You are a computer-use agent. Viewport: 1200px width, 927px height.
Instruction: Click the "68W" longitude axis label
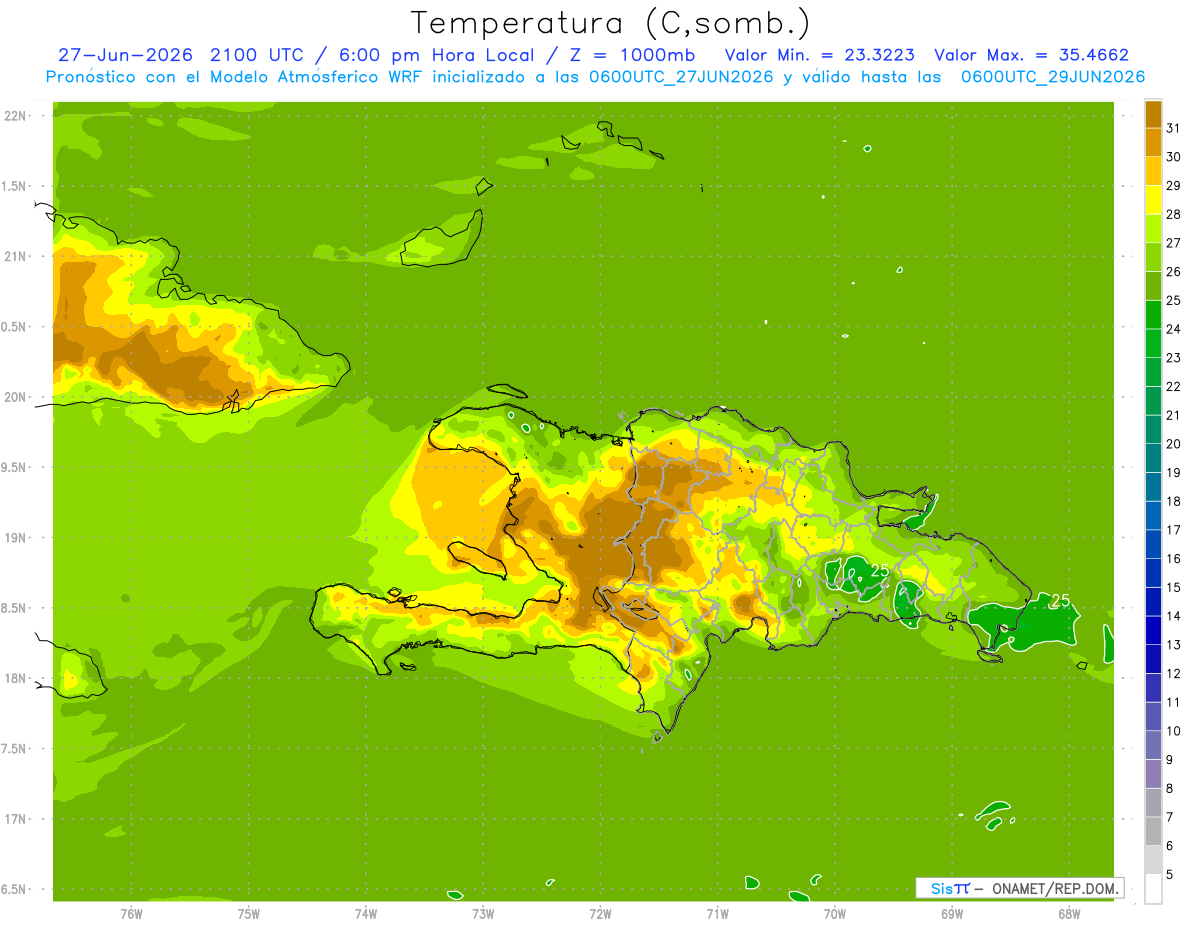tap(1069, 913)
